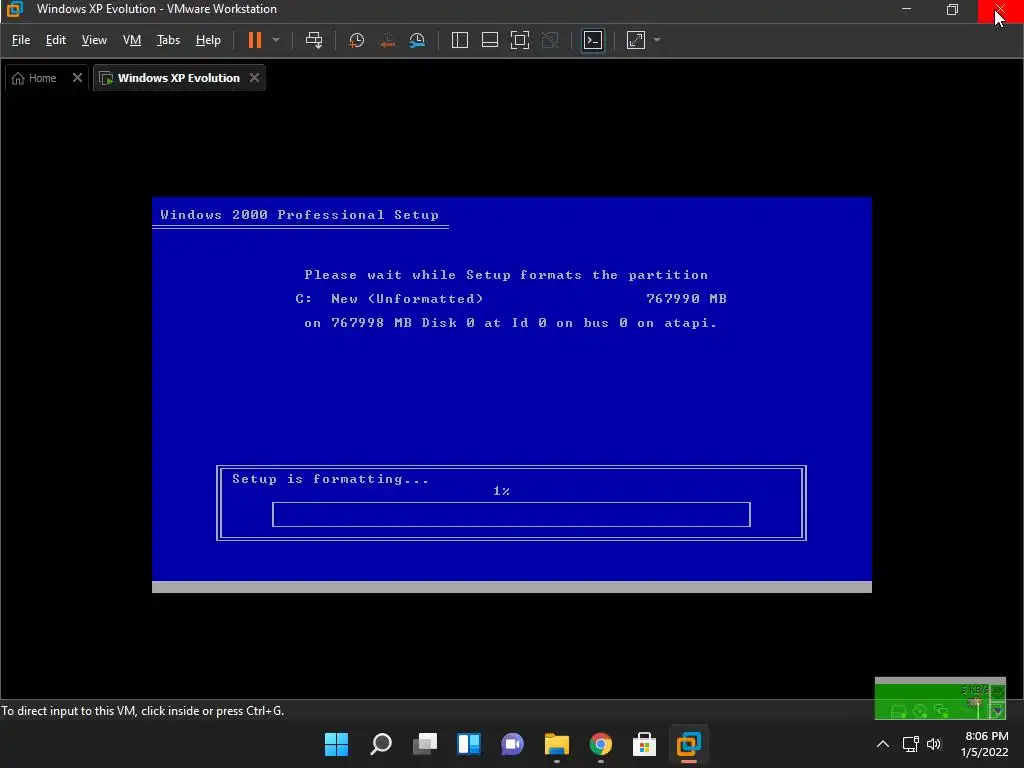
Task: Minimize the VMware Workstation window
Action: click(x=906, y=9)
